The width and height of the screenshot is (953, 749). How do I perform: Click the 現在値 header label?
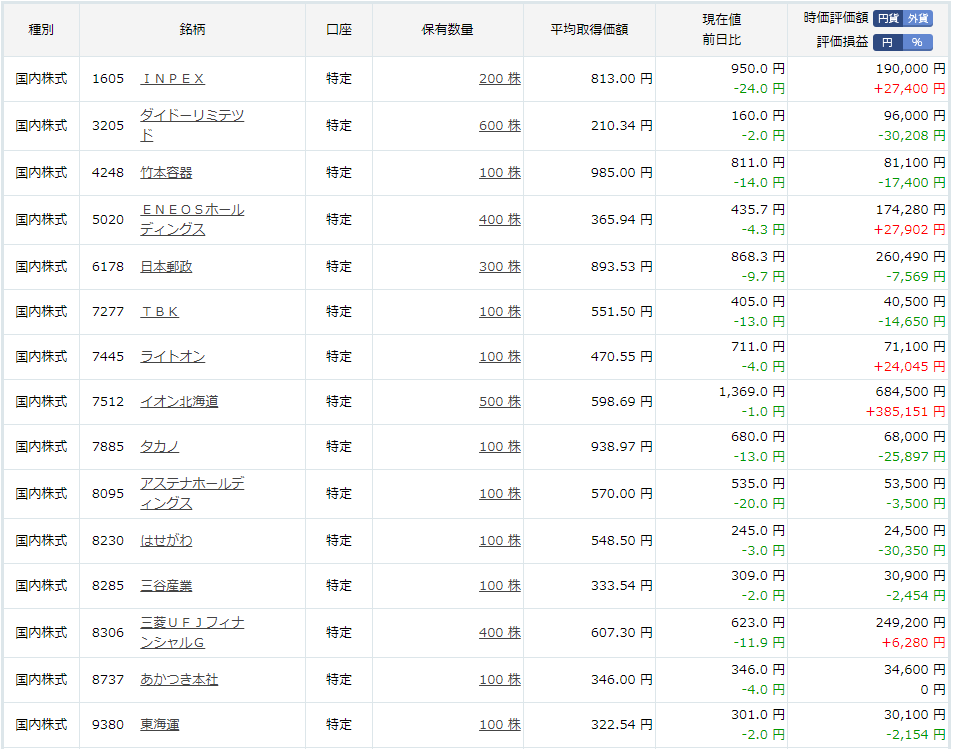[x=721, y=19]
